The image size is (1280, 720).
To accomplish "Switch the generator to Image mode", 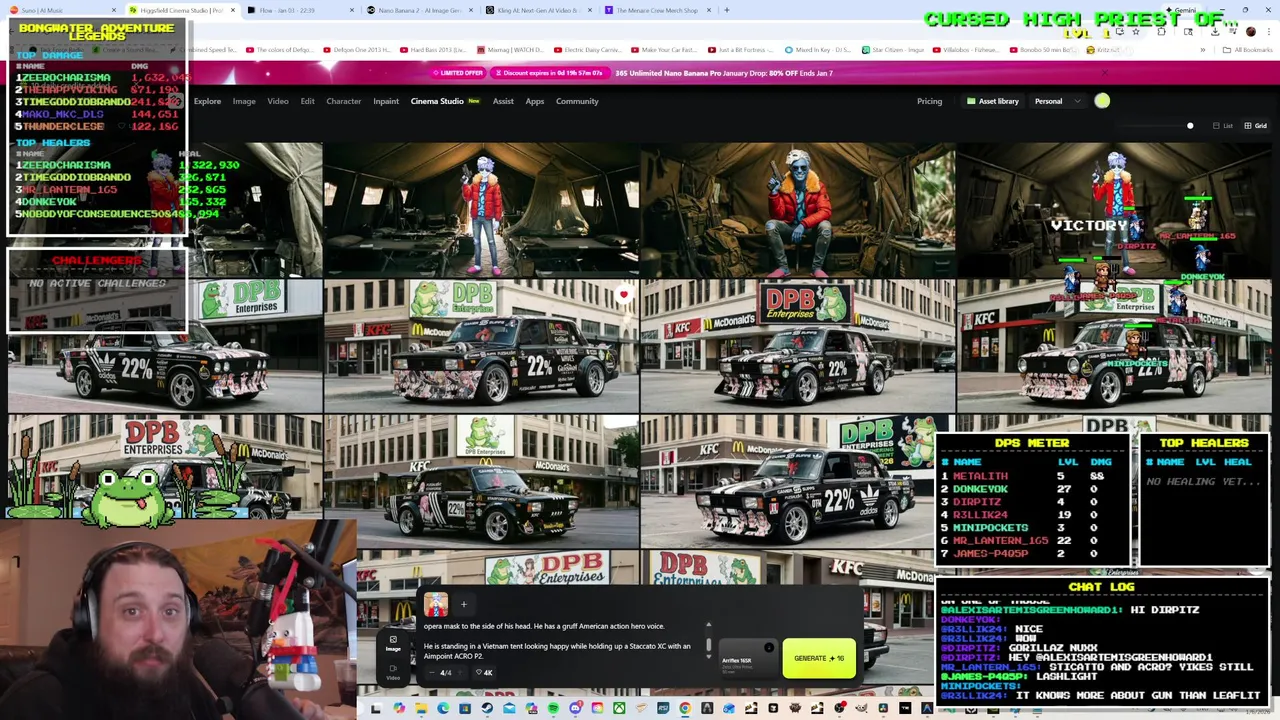I will coord(393,643).
